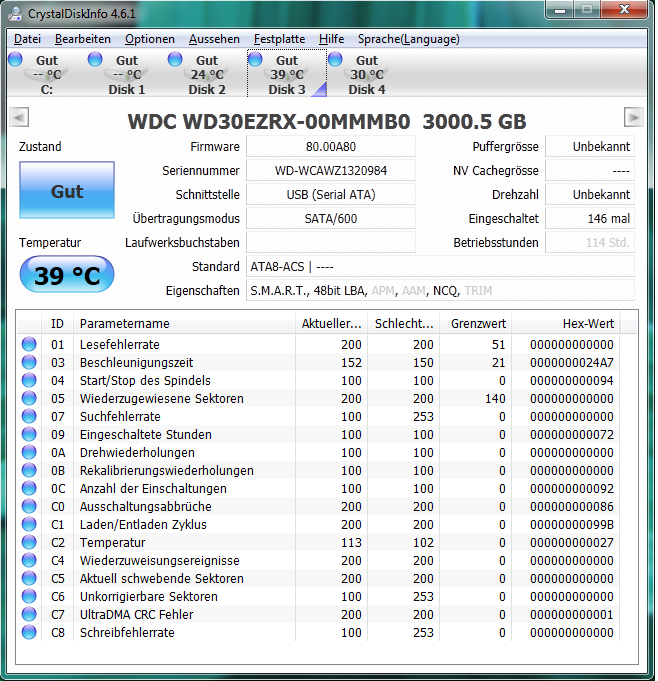Click the Firmware field 80.00A80

(x=331, y=146)
